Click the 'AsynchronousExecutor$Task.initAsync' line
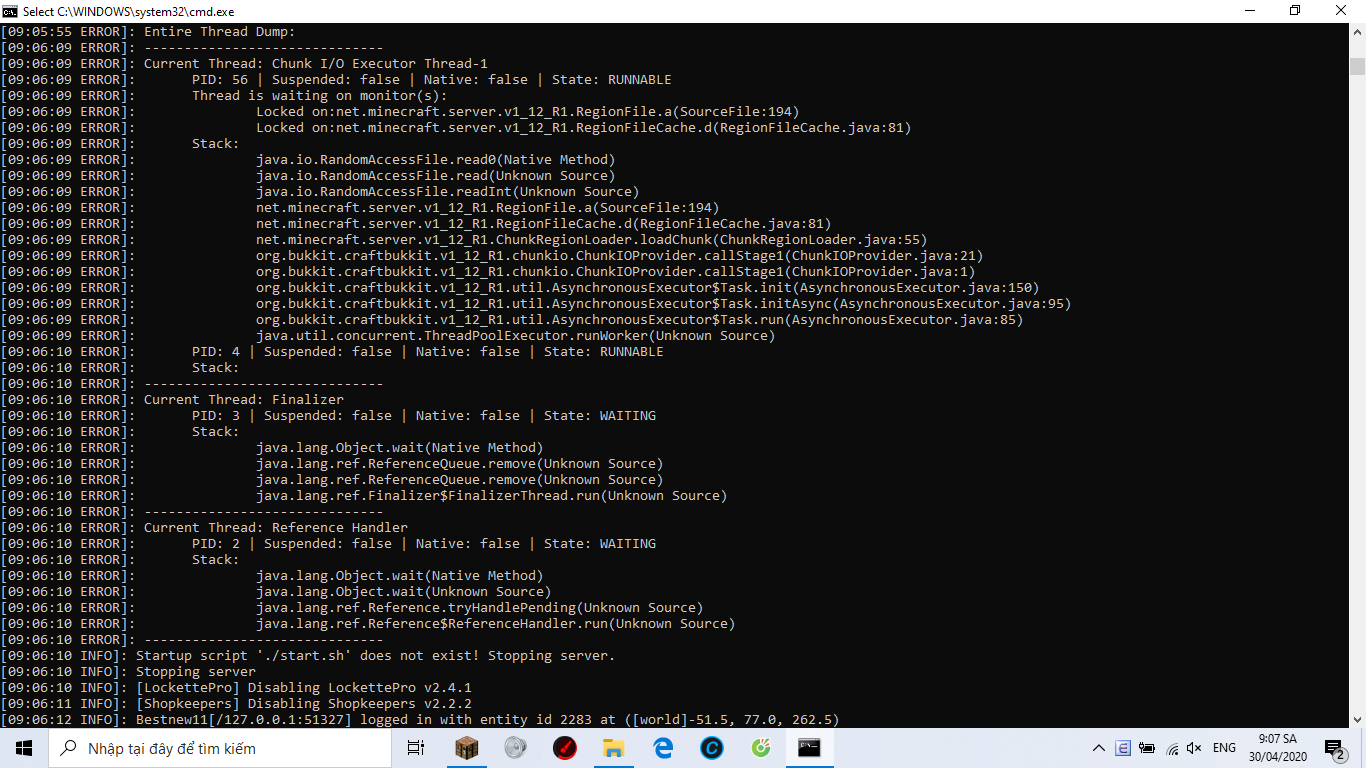Screen dimensions: 1366x768 (x=664, y=304)
